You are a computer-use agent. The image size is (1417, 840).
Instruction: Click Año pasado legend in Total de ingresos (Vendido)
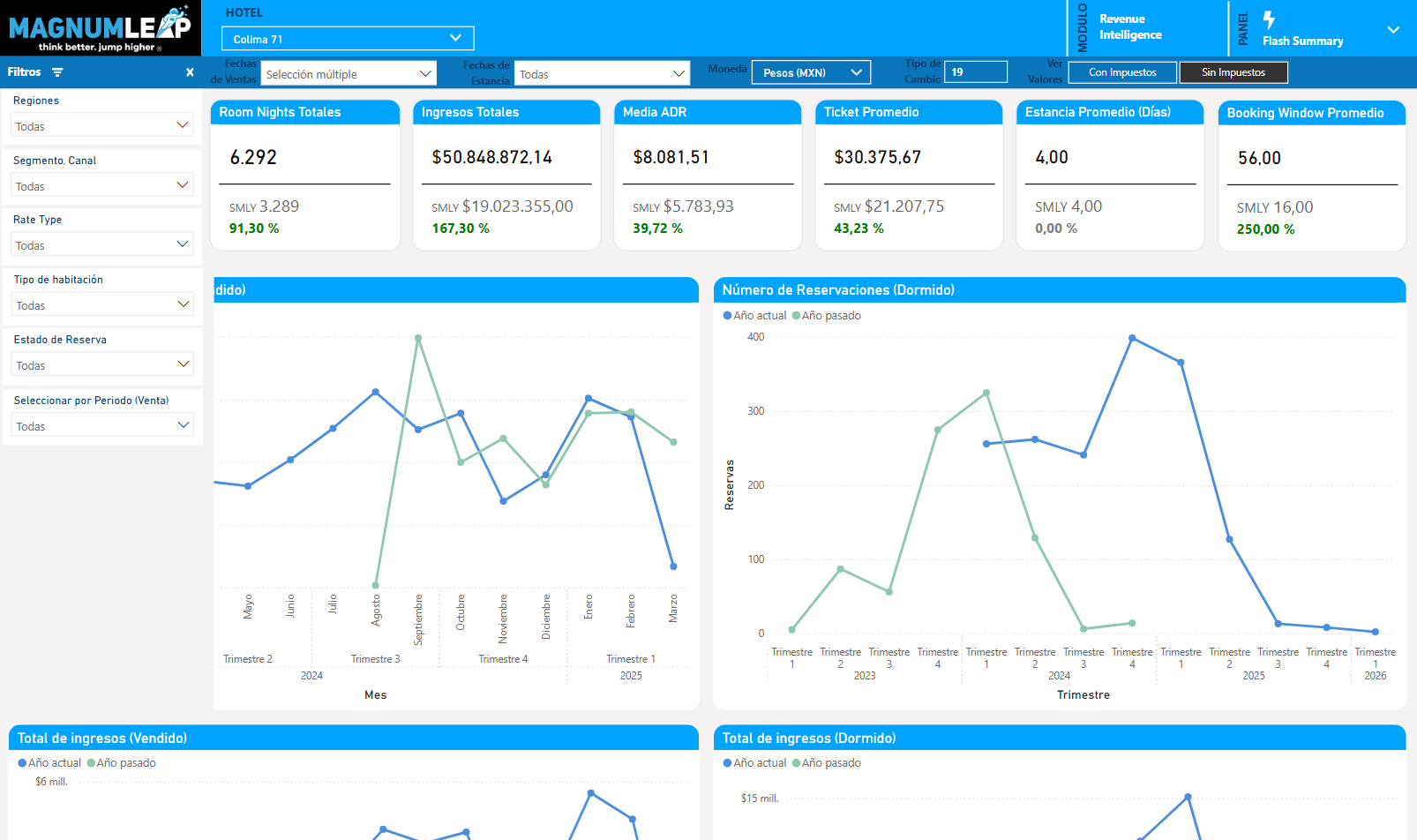(122, 762)
